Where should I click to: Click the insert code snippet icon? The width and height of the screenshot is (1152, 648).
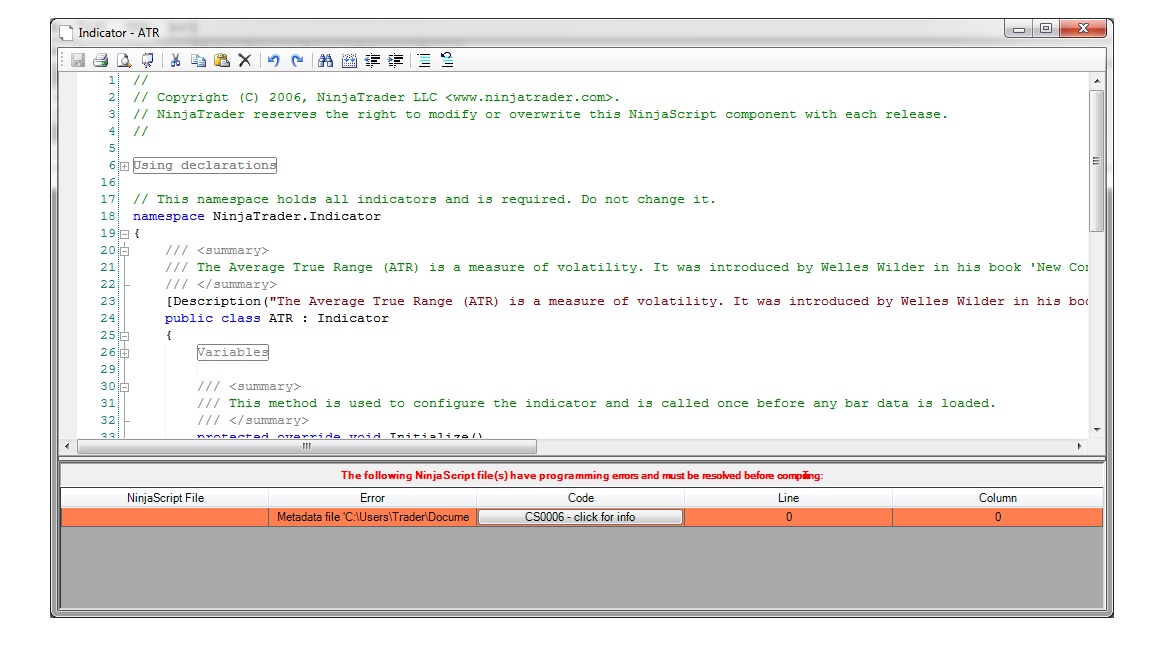pyautogui.click(x=349, y=60)
